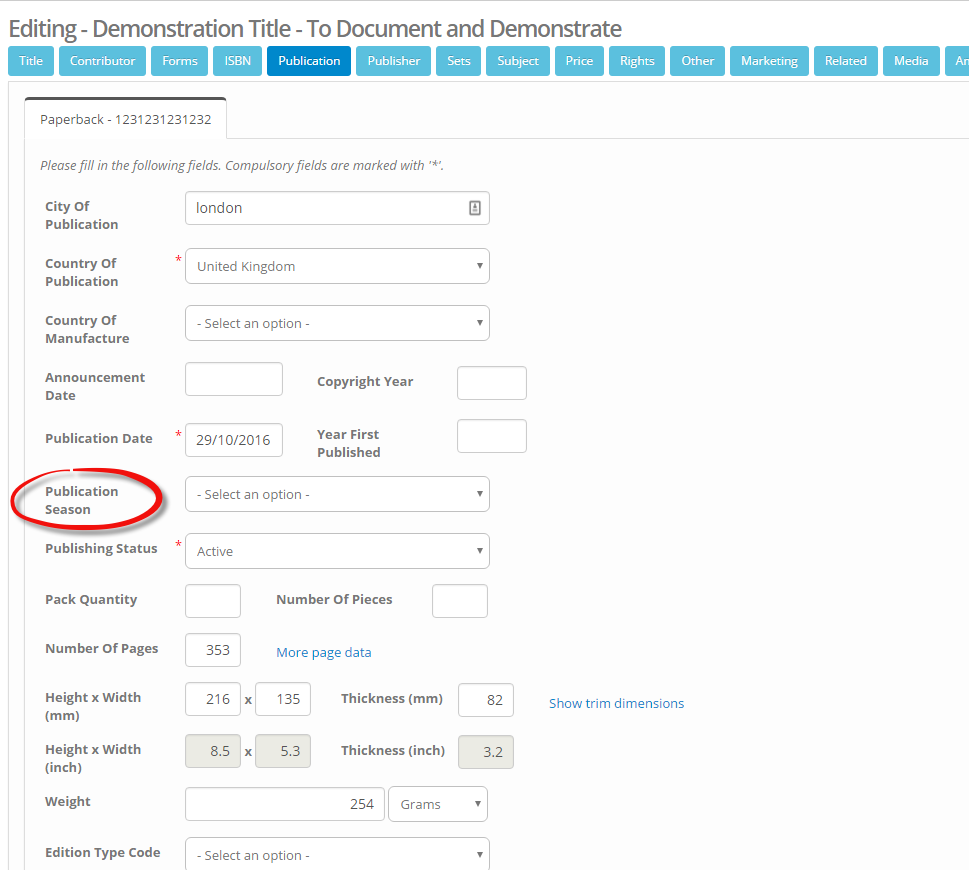Expand the Country Of Manufacture dropdown
This screenshot has width=969, height=870.
(x=337, y=323)
